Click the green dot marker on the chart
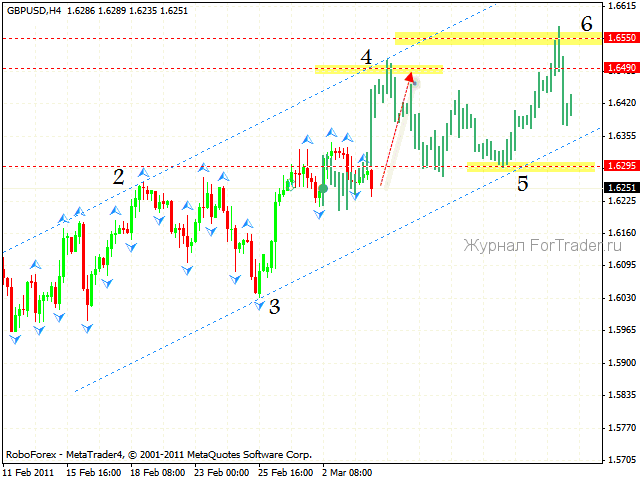This screenshot has height=480, width=640. (323, 188)
